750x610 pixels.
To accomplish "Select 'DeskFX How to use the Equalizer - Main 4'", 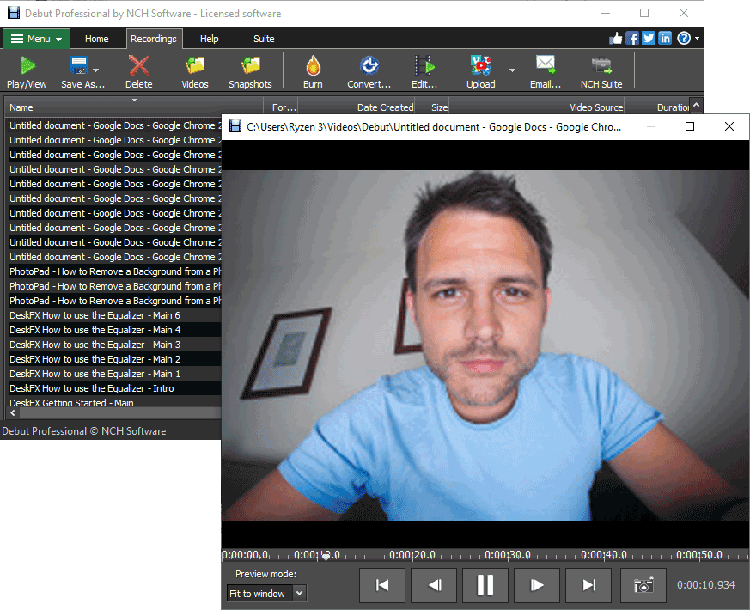I will coord(115,330).
